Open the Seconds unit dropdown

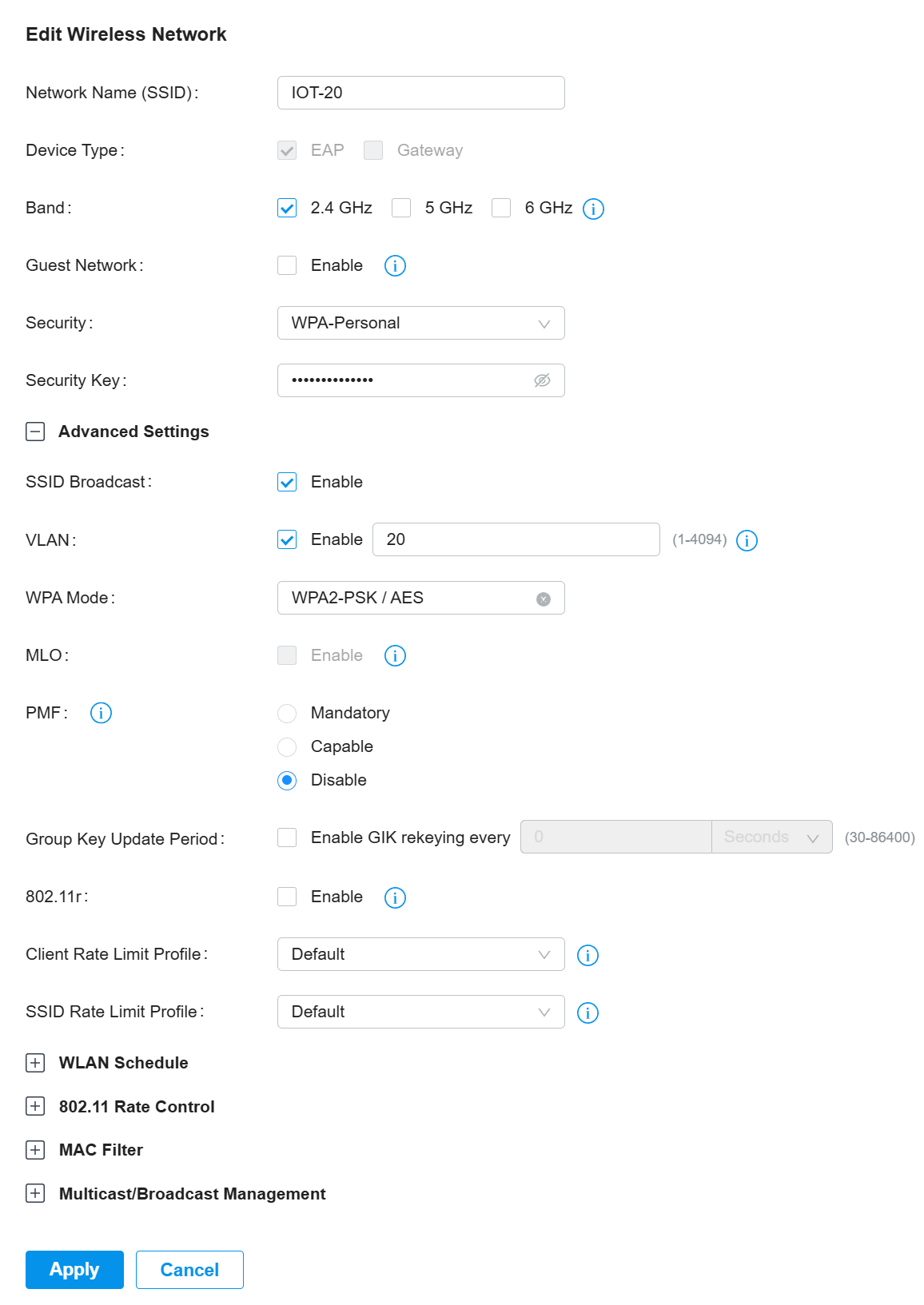pyautogui.click(x=772, y=837)
